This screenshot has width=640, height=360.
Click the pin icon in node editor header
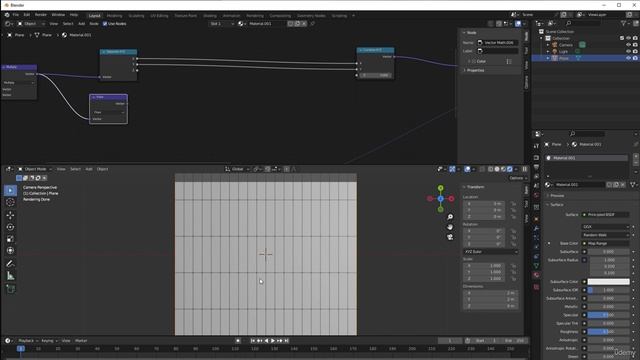tap(313, 24)
